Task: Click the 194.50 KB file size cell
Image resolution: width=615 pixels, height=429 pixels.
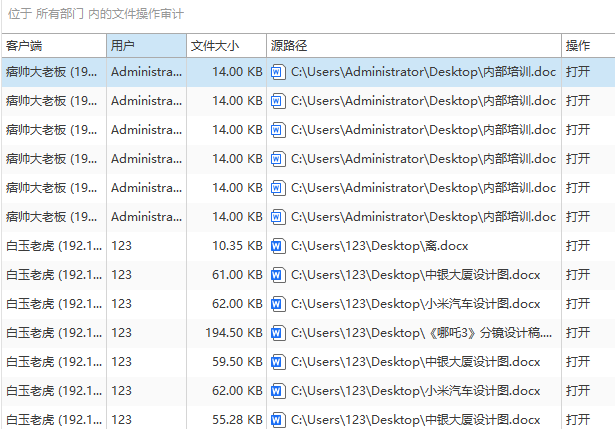Action: (x=234, y=333)
